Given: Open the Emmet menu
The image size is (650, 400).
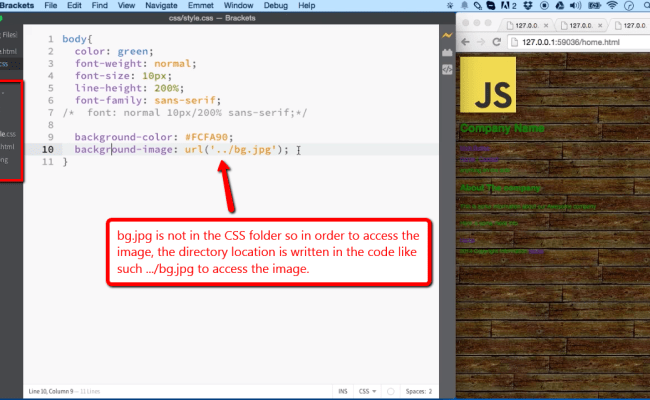Looking at the screenshot, I should (201, 5).
